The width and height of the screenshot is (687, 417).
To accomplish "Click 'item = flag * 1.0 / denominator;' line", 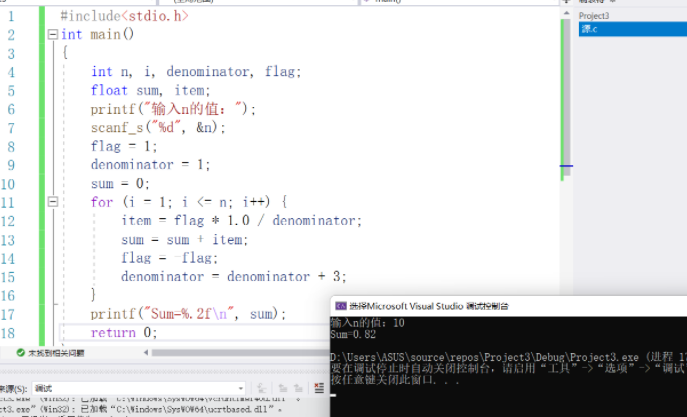I will [242, 220].
